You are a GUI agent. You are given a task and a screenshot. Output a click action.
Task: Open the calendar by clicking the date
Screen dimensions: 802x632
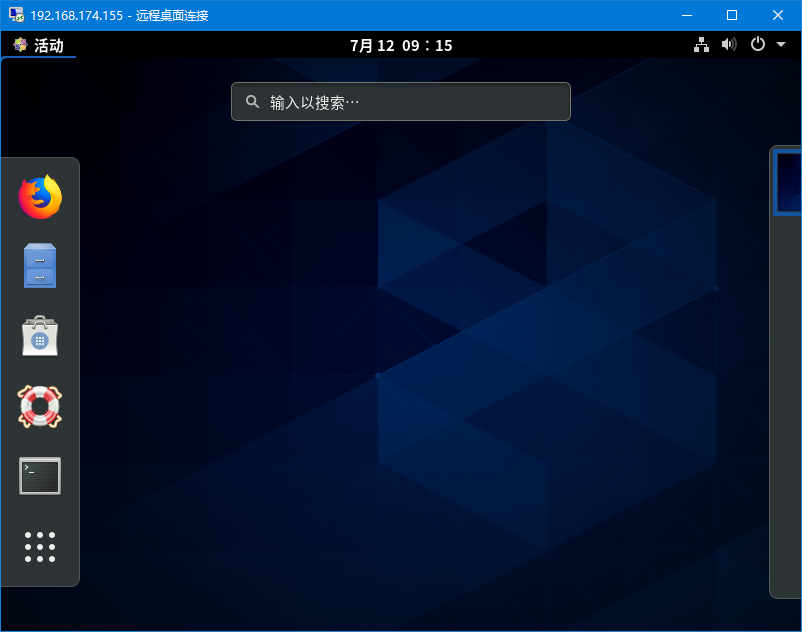point(400,44)
